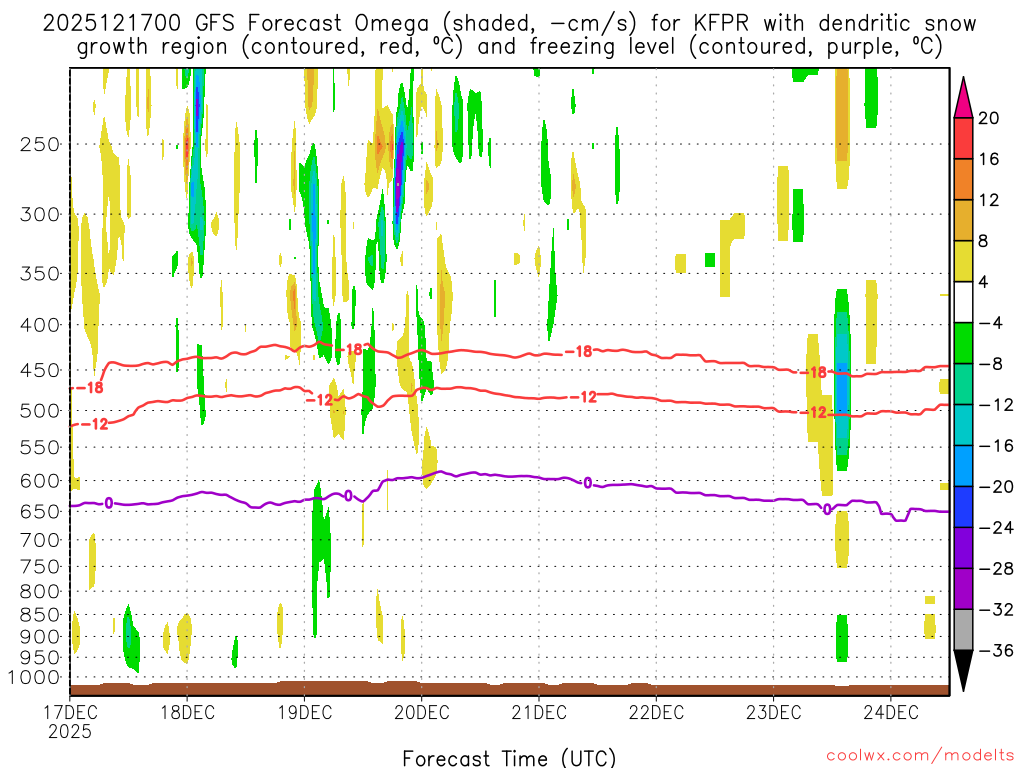Click the Forecast Time (UTC) axis title
Screen dimensions: 1024x768
pos(509,758)
